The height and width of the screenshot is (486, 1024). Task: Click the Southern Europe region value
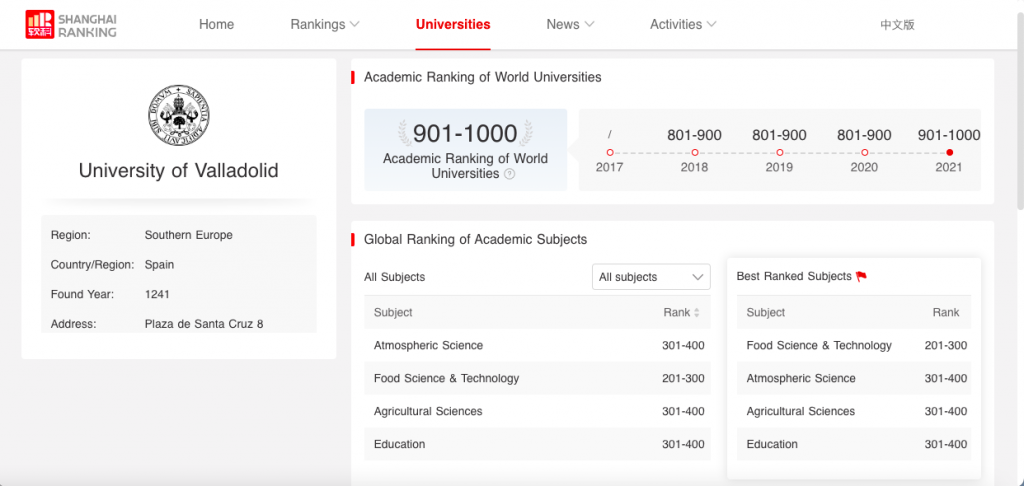click(x=188, y=235)
